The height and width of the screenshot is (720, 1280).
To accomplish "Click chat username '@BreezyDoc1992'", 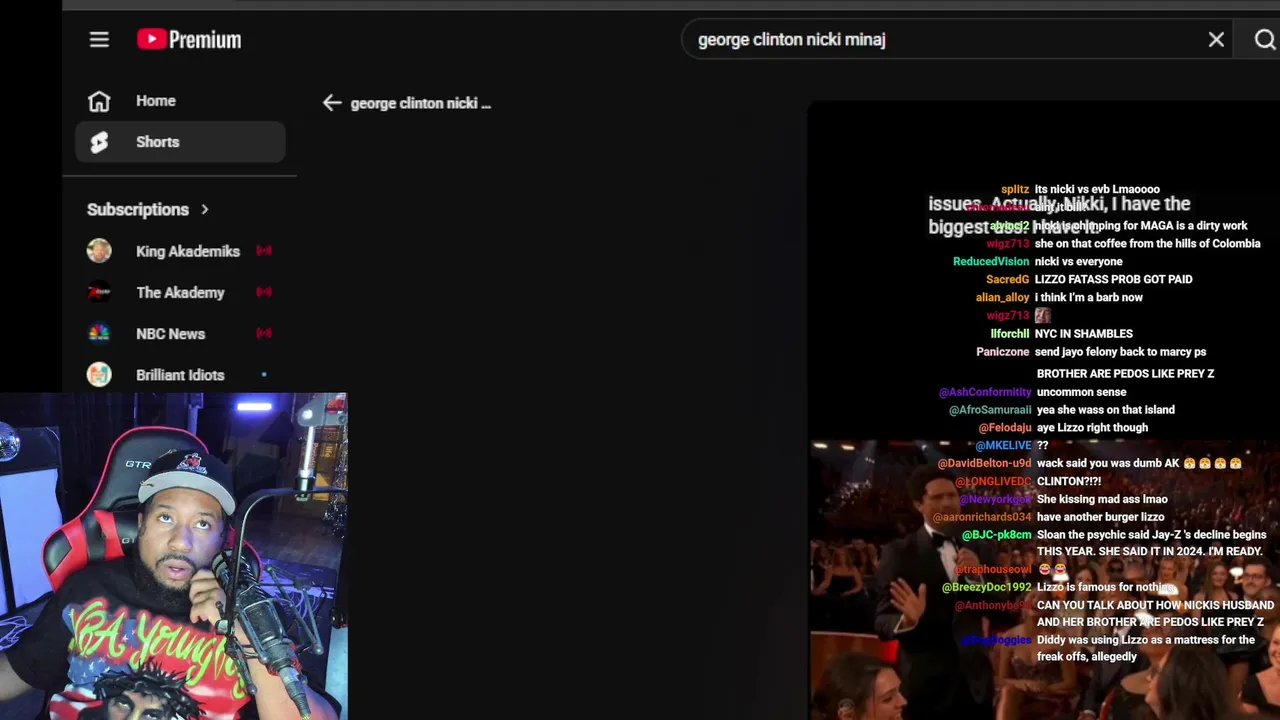I will [987, 587].
